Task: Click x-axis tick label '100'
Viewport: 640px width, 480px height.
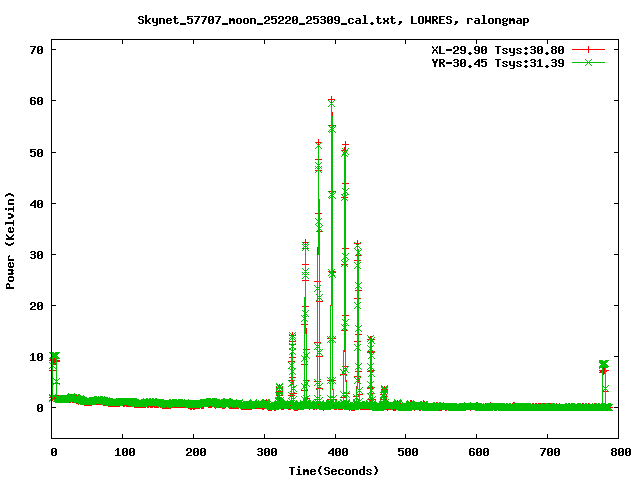Action: pyautogui.click(x=124, y=452)
